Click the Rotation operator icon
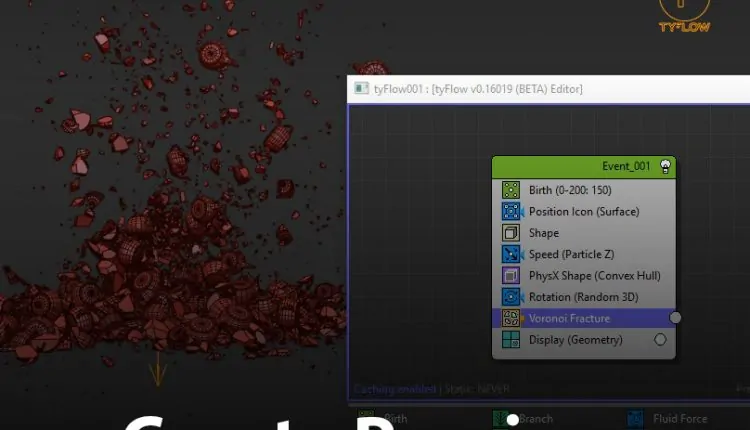The height and width of the screenshot is (430, 750). [510, 297]
